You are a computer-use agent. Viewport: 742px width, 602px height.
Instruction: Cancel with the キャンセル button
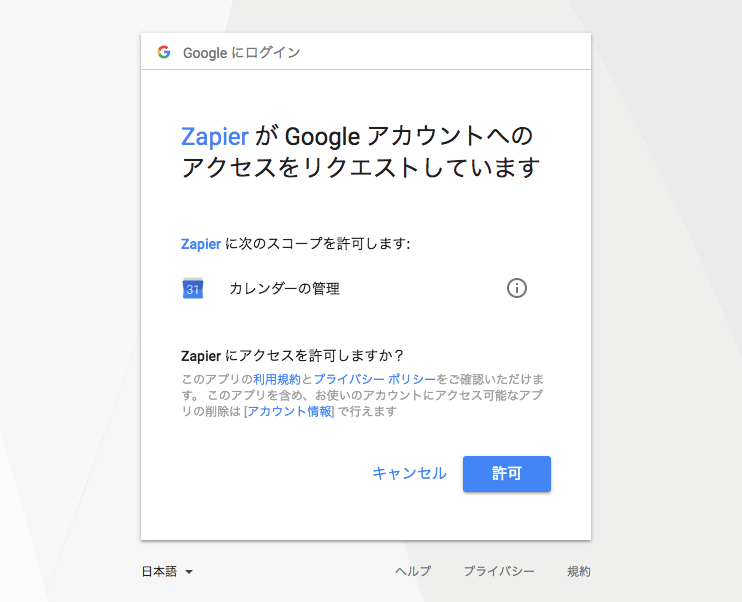tap(409, 474)
